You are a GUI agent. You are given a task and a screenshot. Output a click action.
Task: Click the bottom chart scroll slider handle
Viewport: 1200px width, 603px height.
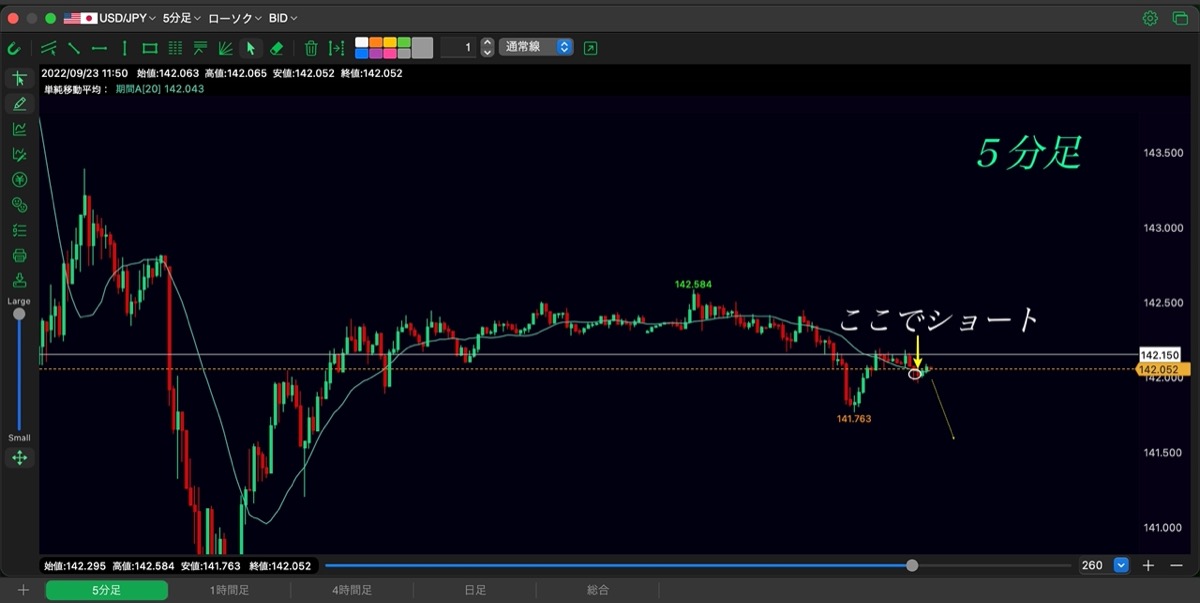click(912, 565)
